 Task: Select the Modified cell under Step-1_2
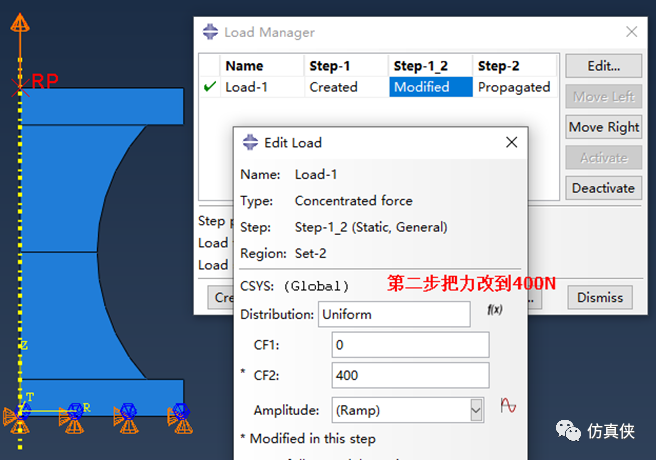pos(430,87)
